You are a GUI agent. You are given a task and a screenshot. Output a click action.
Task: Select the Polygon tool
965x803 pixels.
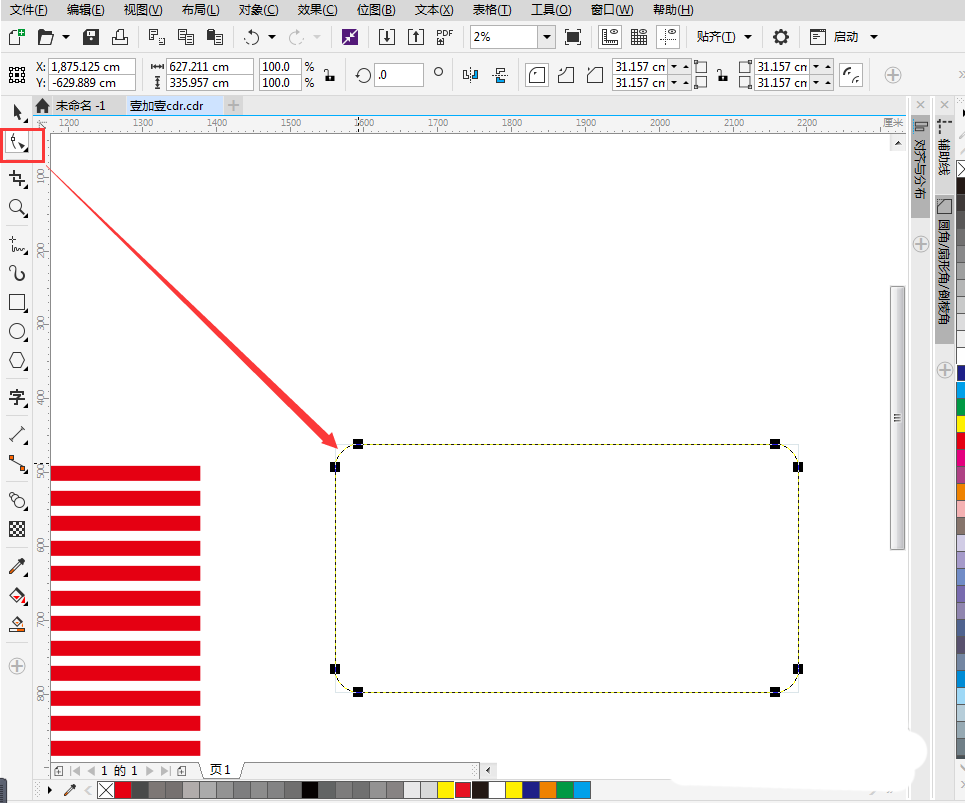click(x=18, y=361)
